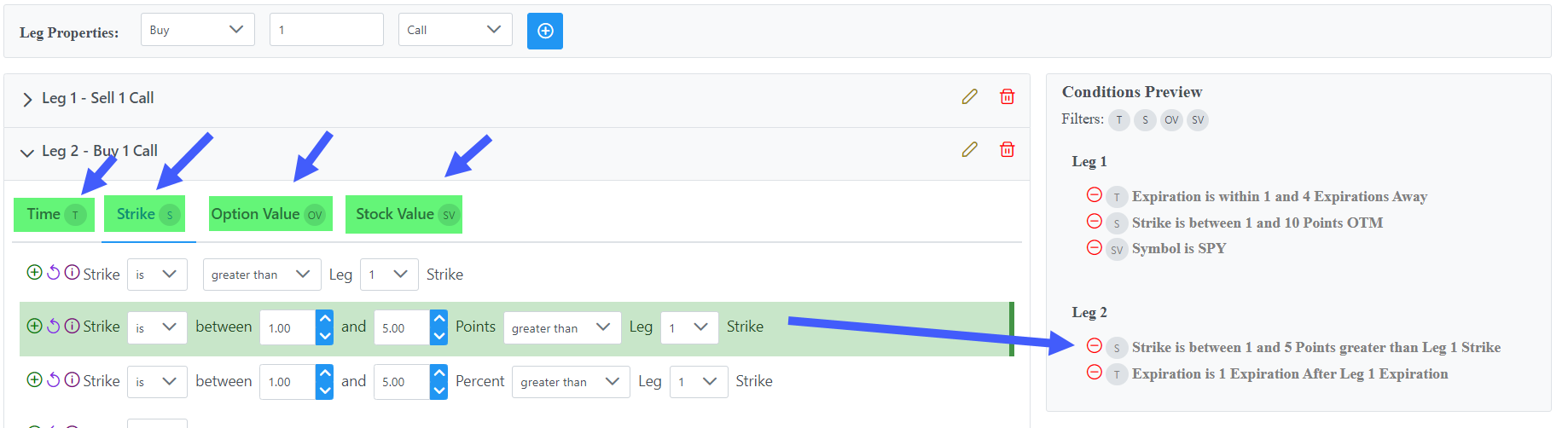Screen dimensions: 1568x428
Task: Click the leg quantity input field
Action: pyautogui.click(x=326, y=30)
